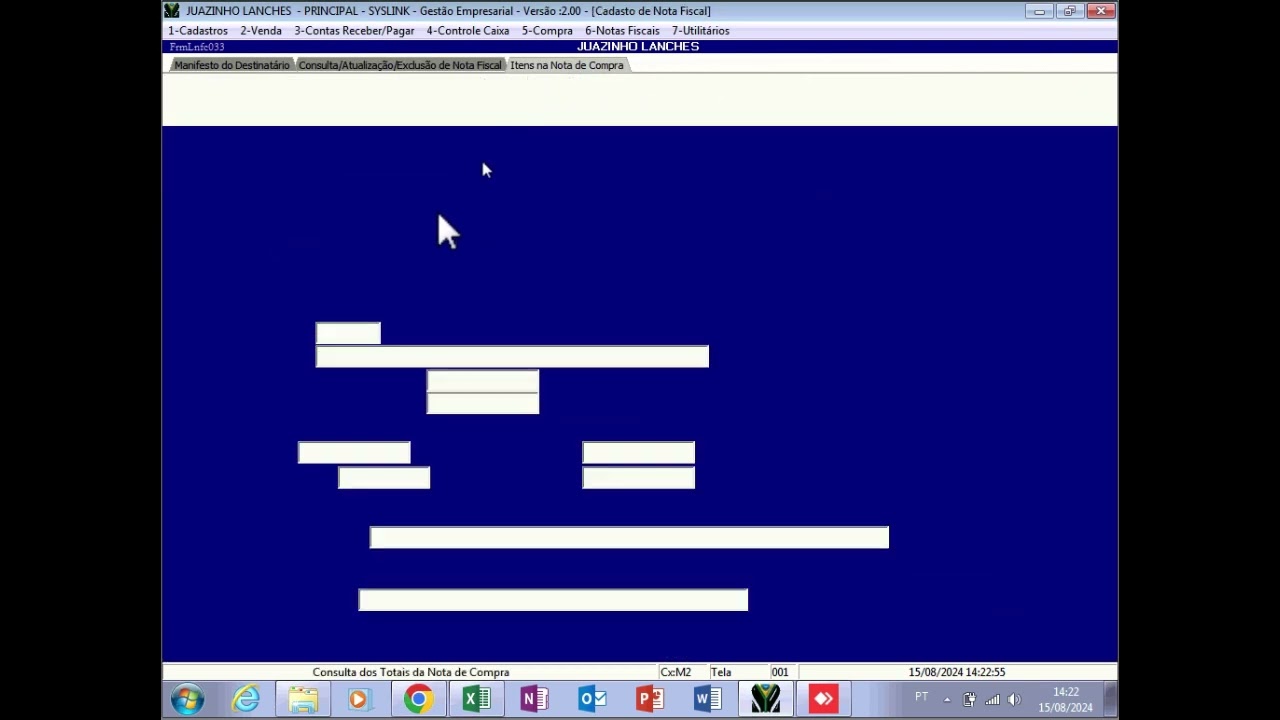Open Windows Explorer folder icon in taskbar

click(303, 699)
